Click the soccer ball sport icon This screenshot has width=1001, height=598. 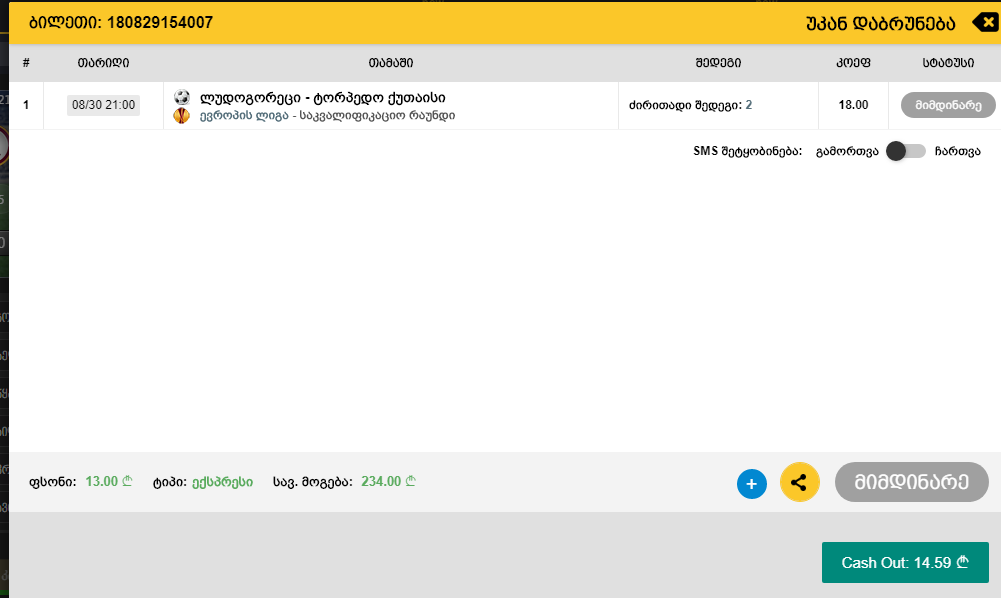(x=182, y=97)
